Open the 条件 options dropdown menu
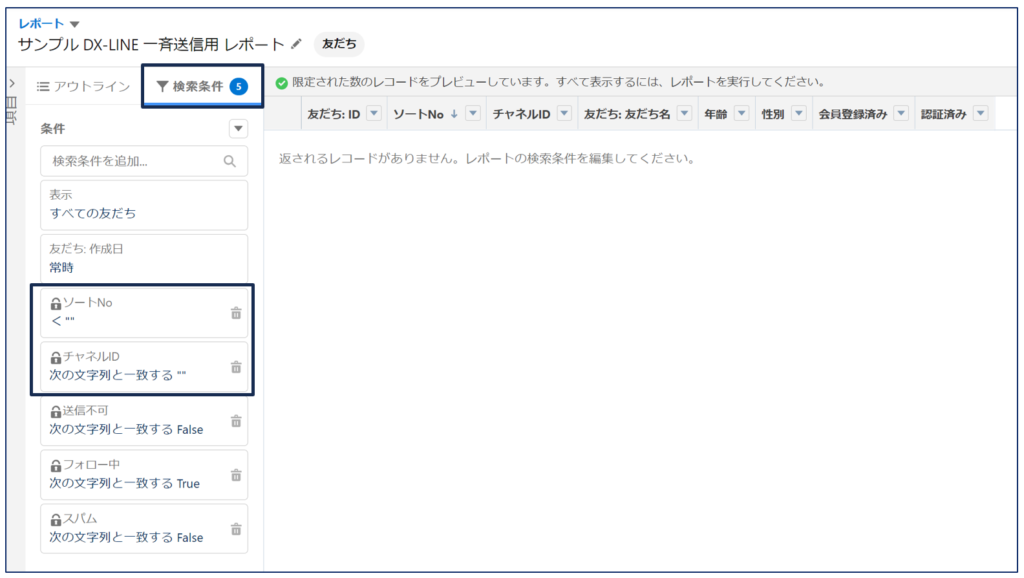The height and width of the screenshot is (578, 1024). (238, 129)
